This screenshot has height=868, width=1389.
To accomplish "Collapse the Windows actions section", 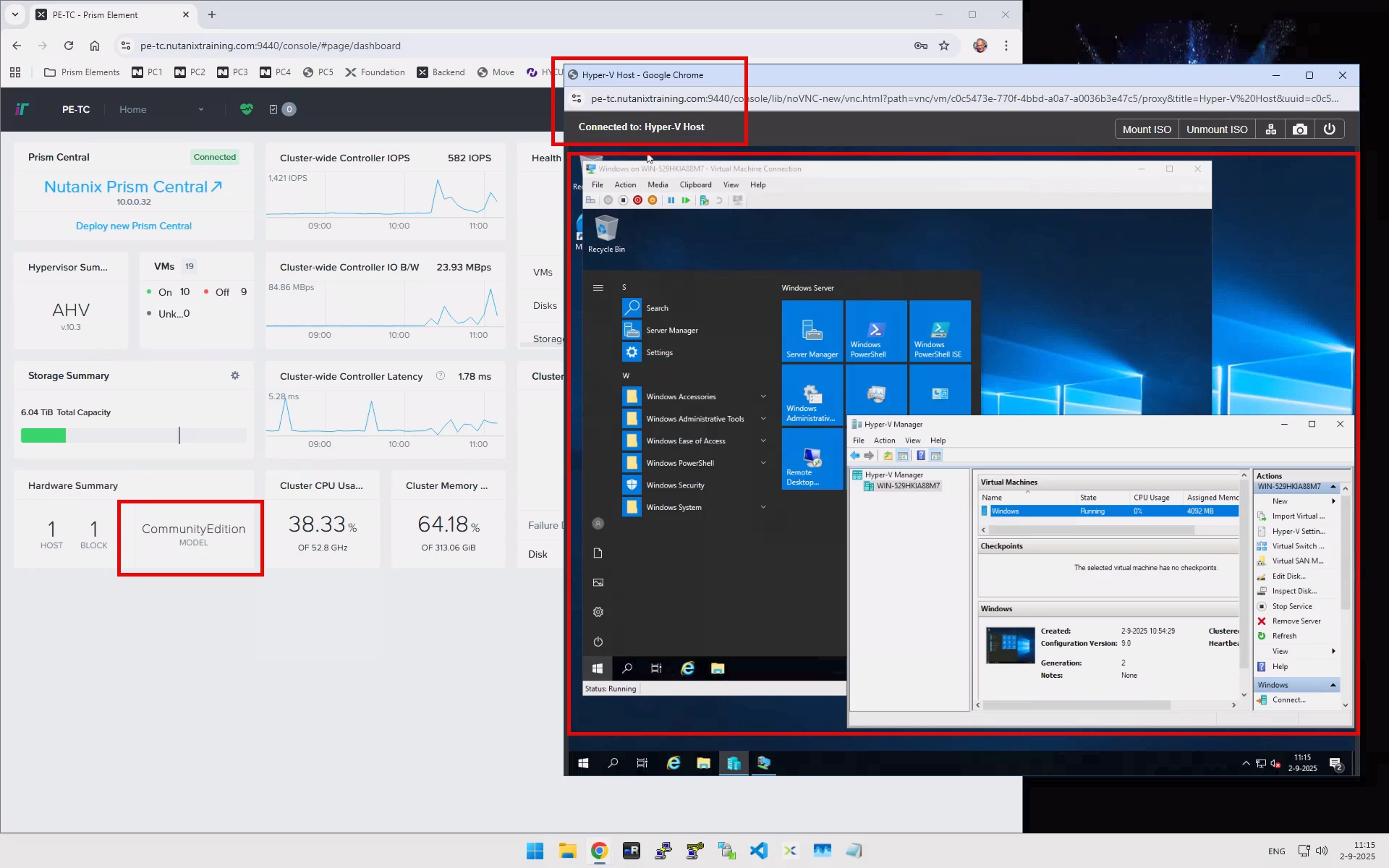I will [x=1333, y=685].
